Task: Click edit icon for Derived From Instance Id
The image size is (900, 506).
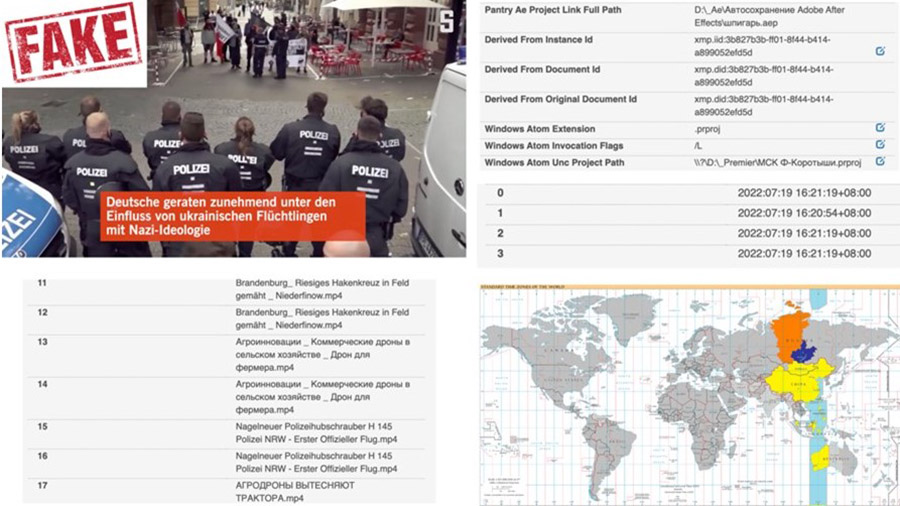Action: (880, 50)
